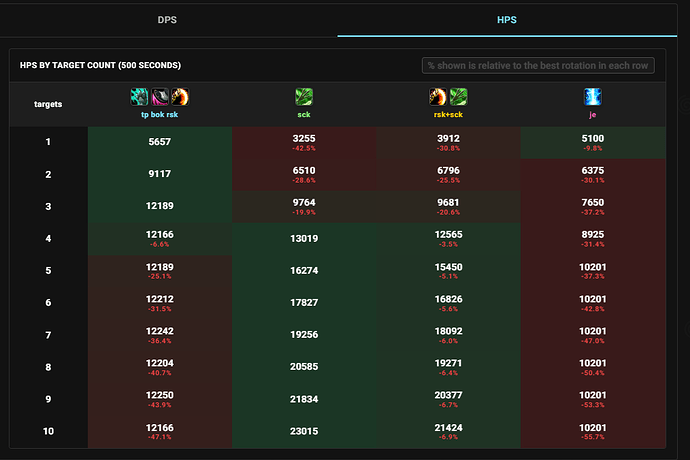Click the Spinning Crane Kick icon above sck
The width and height of the screenshot is (690, 460).
click(304, 97)
